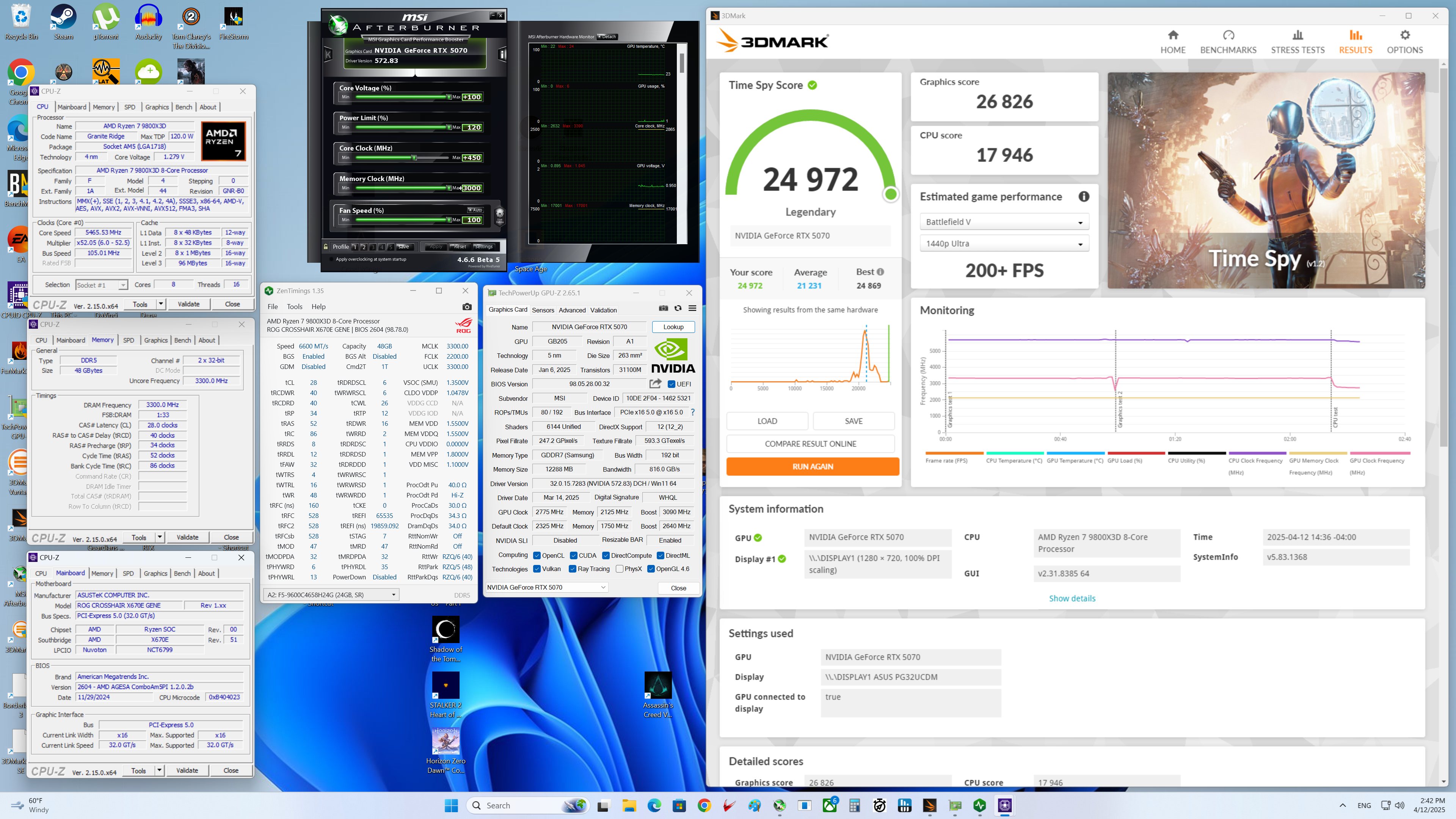Click the Windows Start button

(451, 805)
